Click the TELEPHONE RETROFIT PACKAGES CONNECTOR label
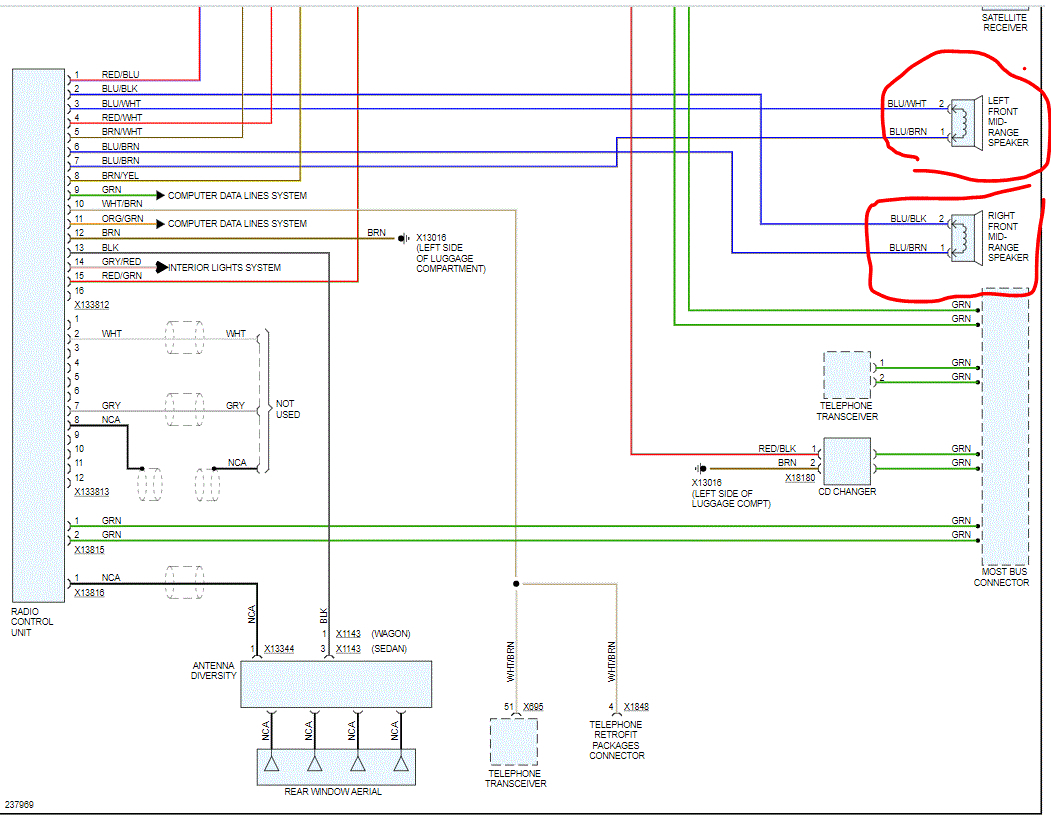 [x=617, y=740]
